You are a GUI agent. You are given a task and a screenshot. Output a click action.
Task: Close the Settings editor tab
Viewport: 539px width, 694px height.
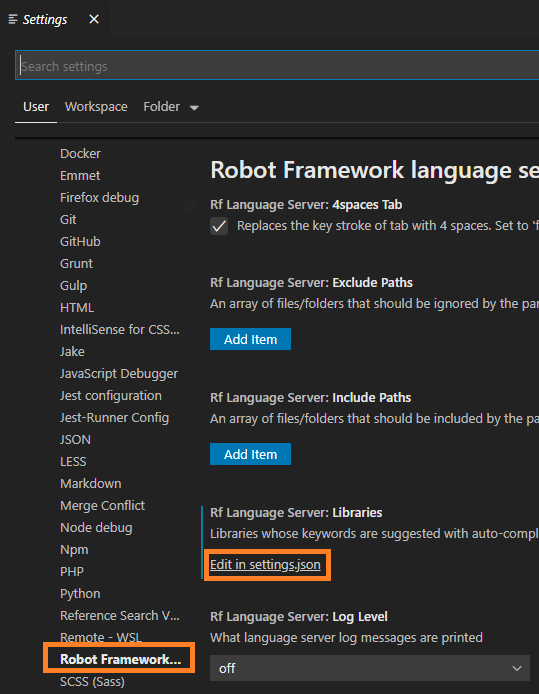pyautogui.click(x=94, y=19)
